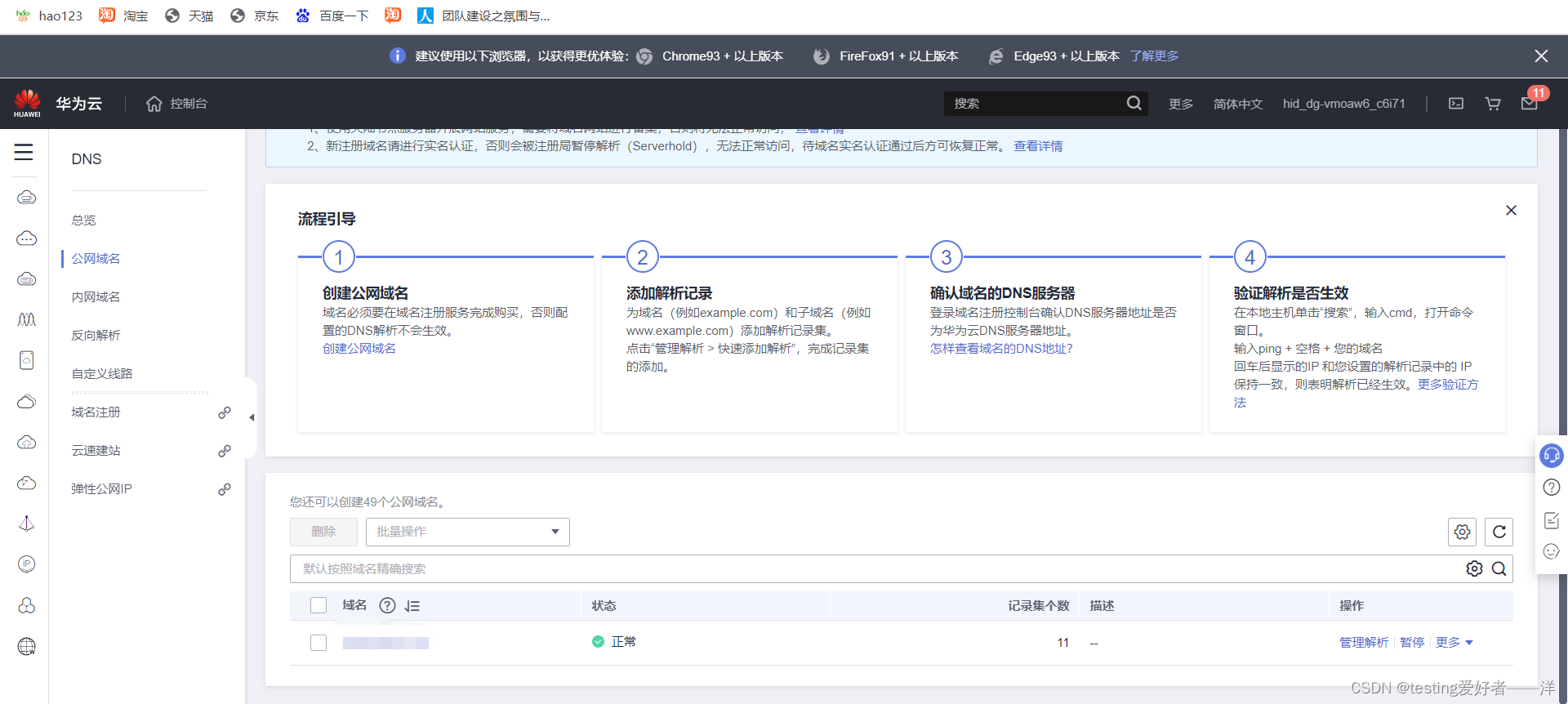The height and width of the screenshot is (704, 1568).
Task: Open 弹性公网IP in the DNS menu
Action: click(101, 488)
